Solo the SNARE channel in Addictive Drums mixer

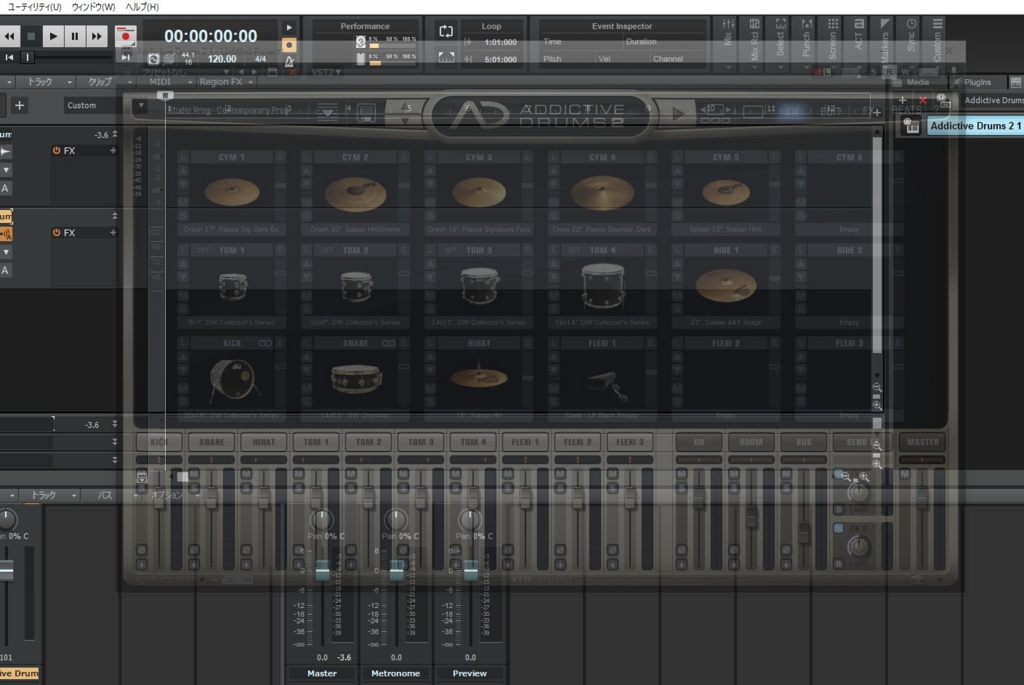(194, 488)
